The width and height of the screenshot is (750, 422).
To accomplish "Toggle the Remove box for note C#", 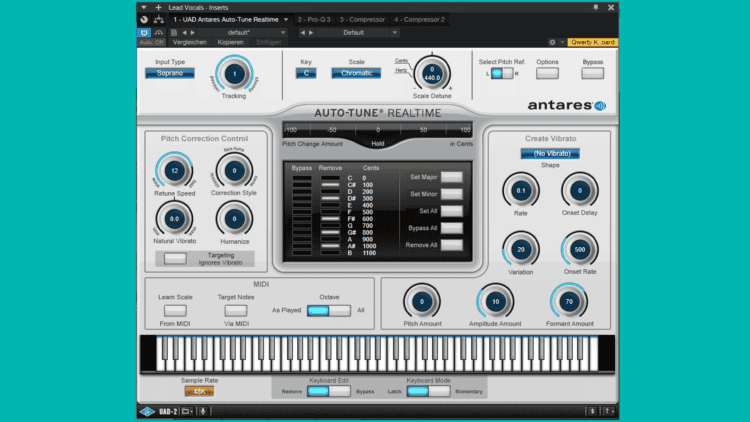I will [330, 185].
